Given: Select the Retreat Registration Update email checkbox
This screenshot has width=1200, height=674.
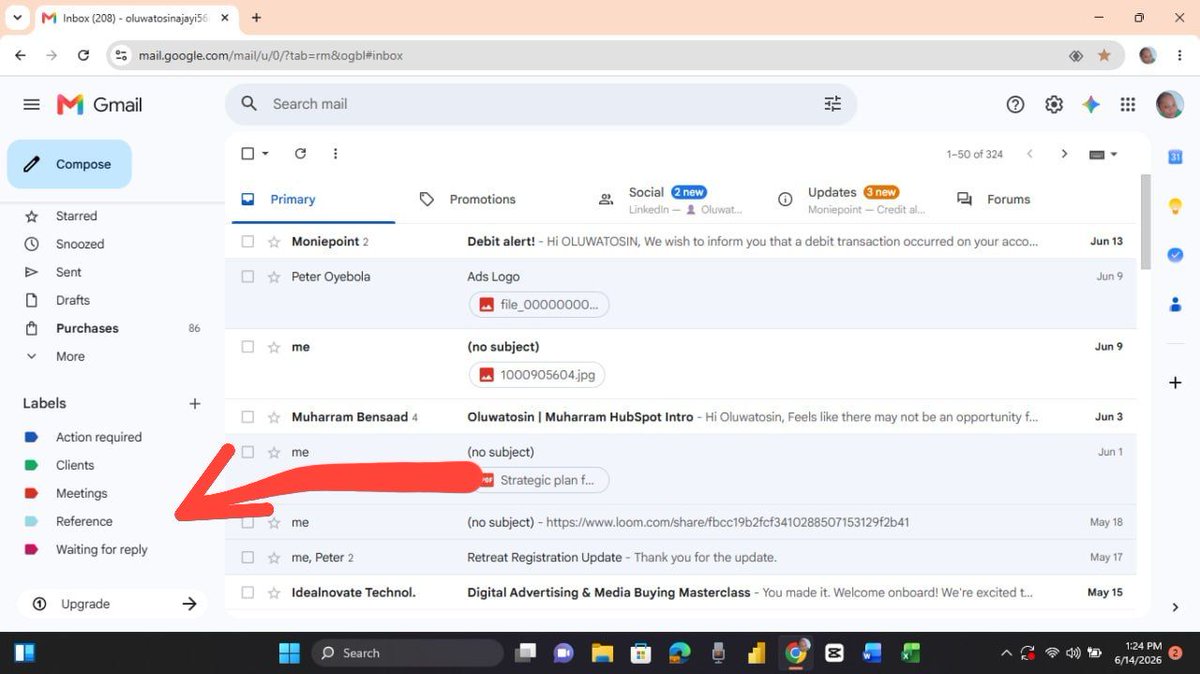Looking at the screenshot, I should pyautogui.click(x=248, y=557).
